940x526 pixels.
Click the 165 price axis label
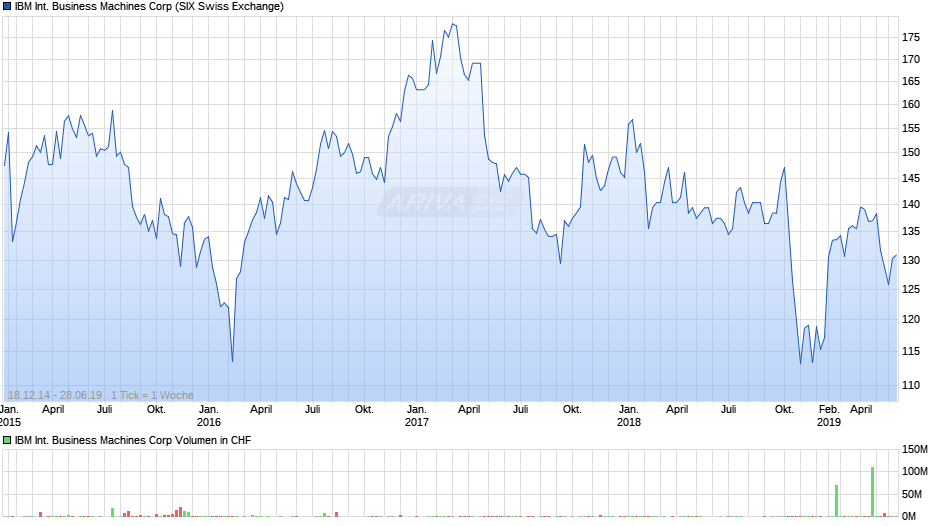coord(911,82)
